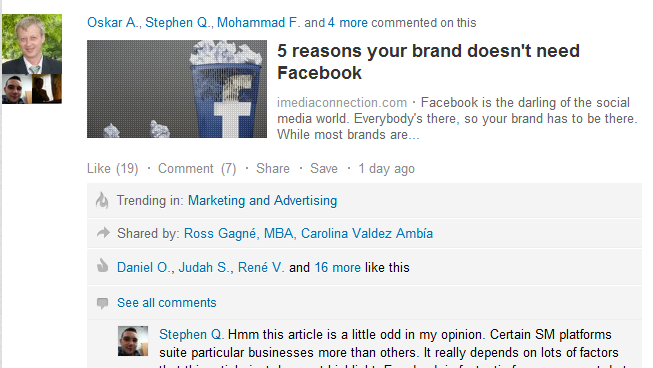
Task: Open Mohammad F. profile link
Action: 258,22
